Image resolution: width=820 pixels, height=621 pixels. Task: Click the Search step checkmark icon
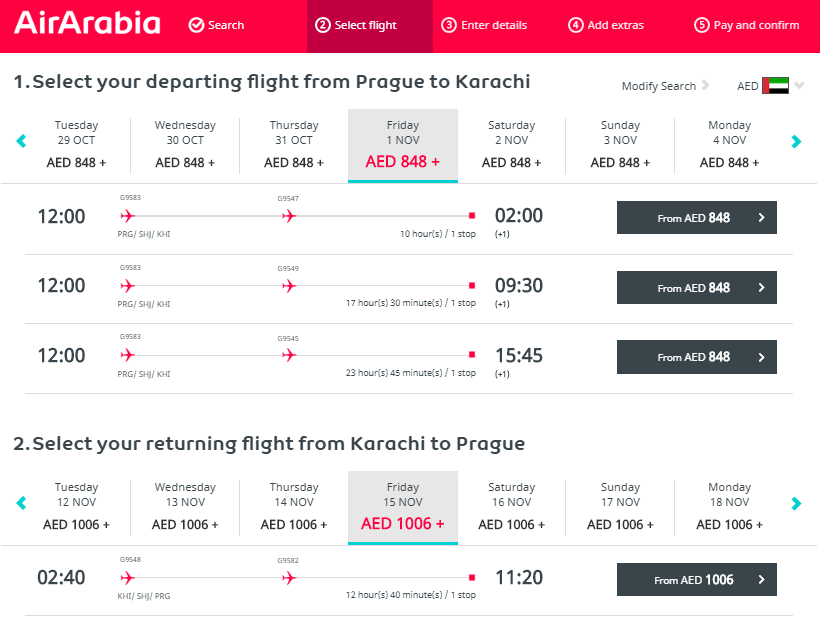coord(196,25)
